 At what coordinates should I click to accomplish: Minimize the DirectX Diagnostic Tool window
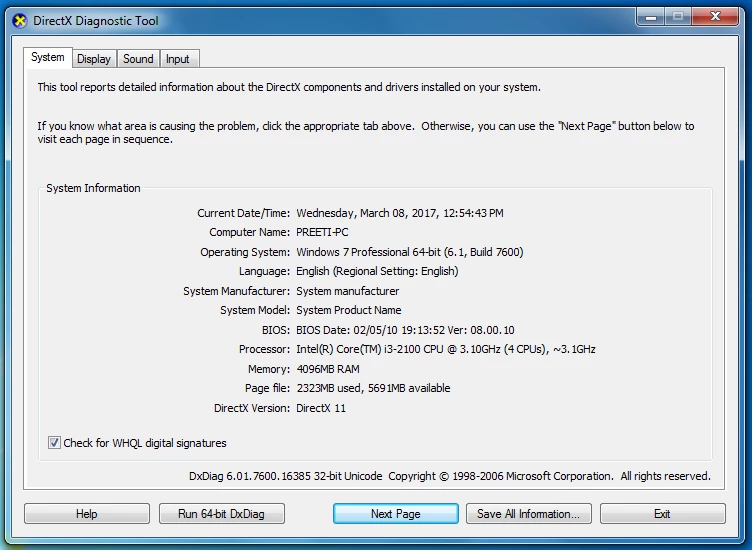[651, 17]
